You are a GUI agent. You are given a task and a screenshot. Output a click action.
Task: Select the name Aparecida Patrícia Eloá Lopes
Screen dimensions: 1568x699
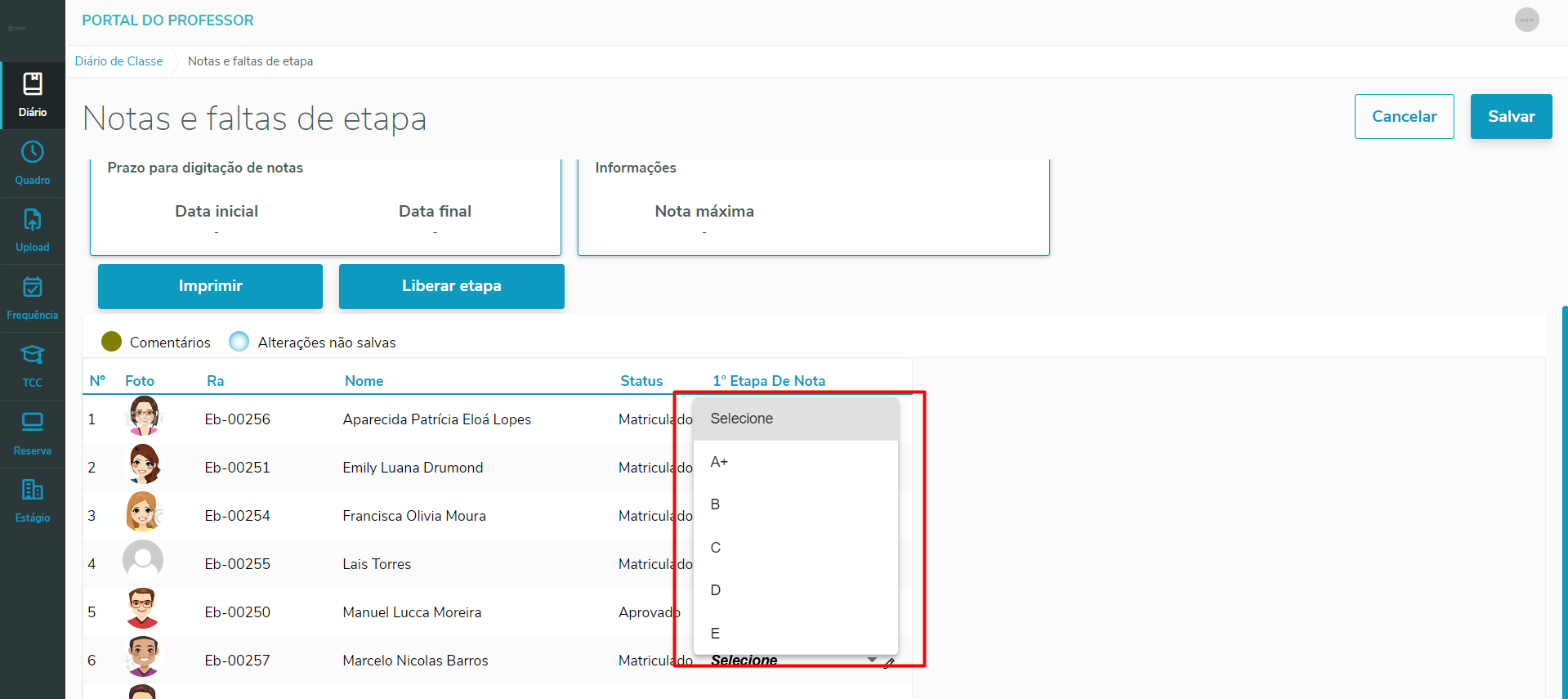[437, 419]
